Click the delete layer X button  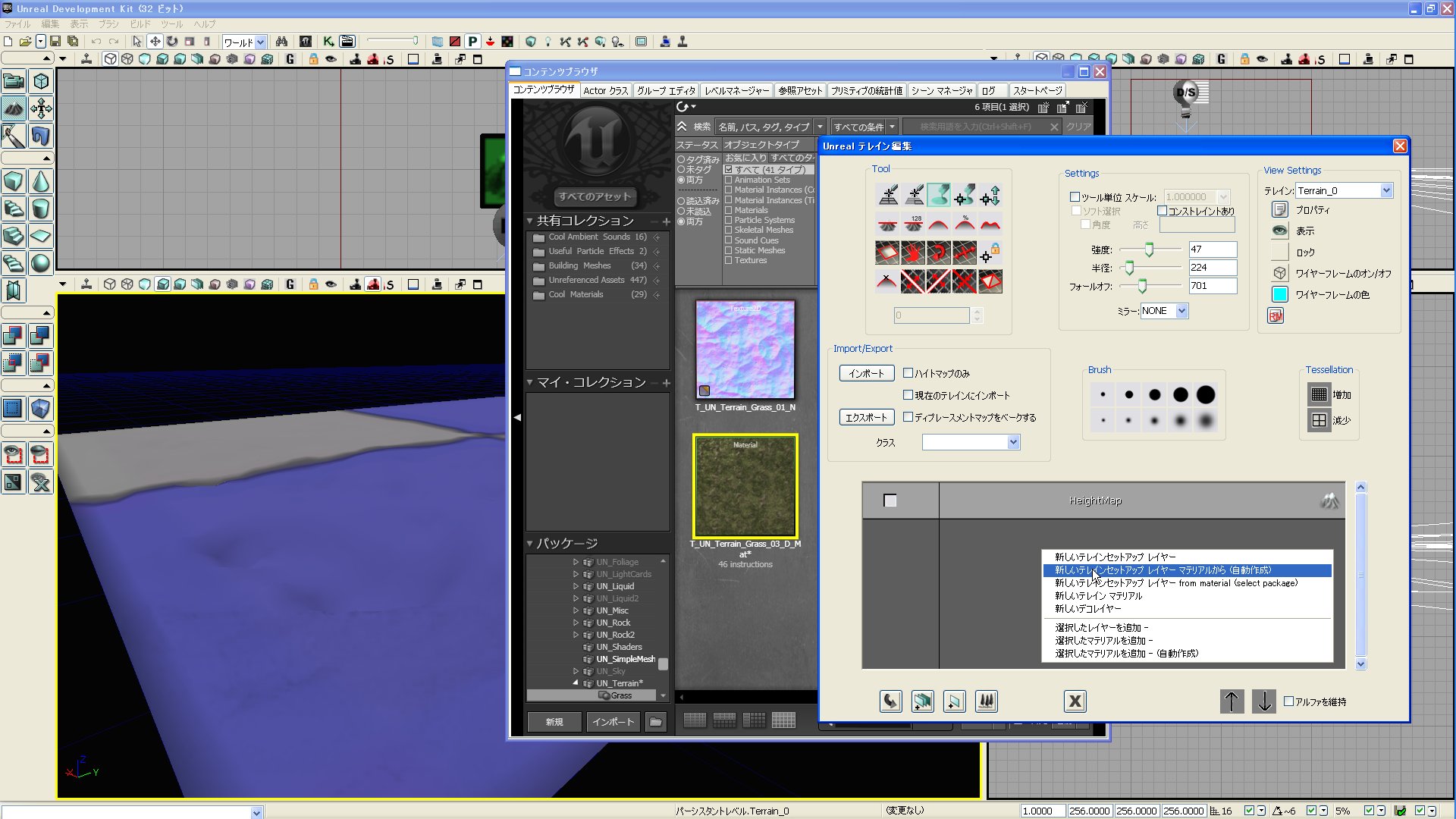point(1075,701)
